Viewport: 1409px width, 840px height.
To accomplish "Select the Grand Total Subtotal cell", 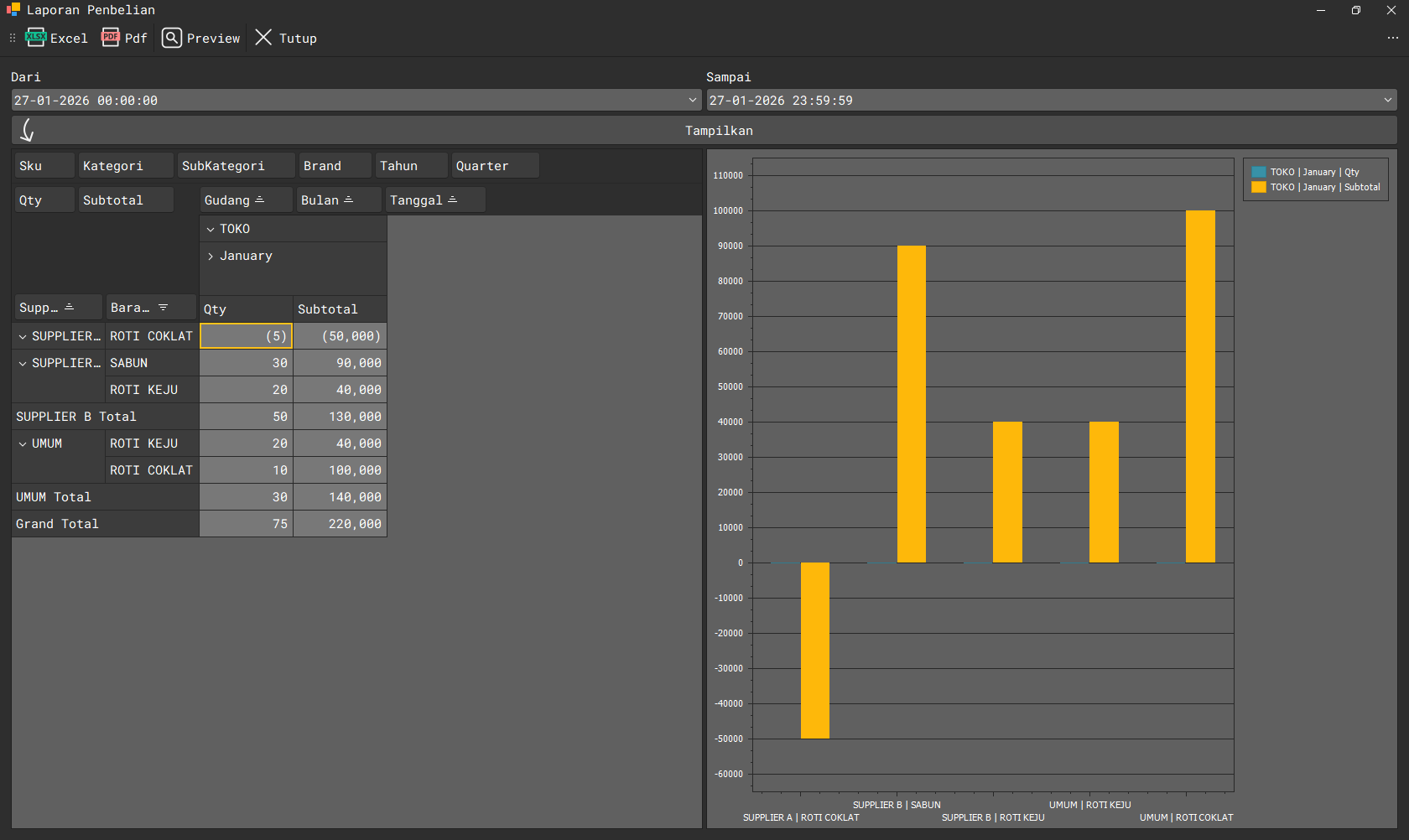I will [340, 524].
